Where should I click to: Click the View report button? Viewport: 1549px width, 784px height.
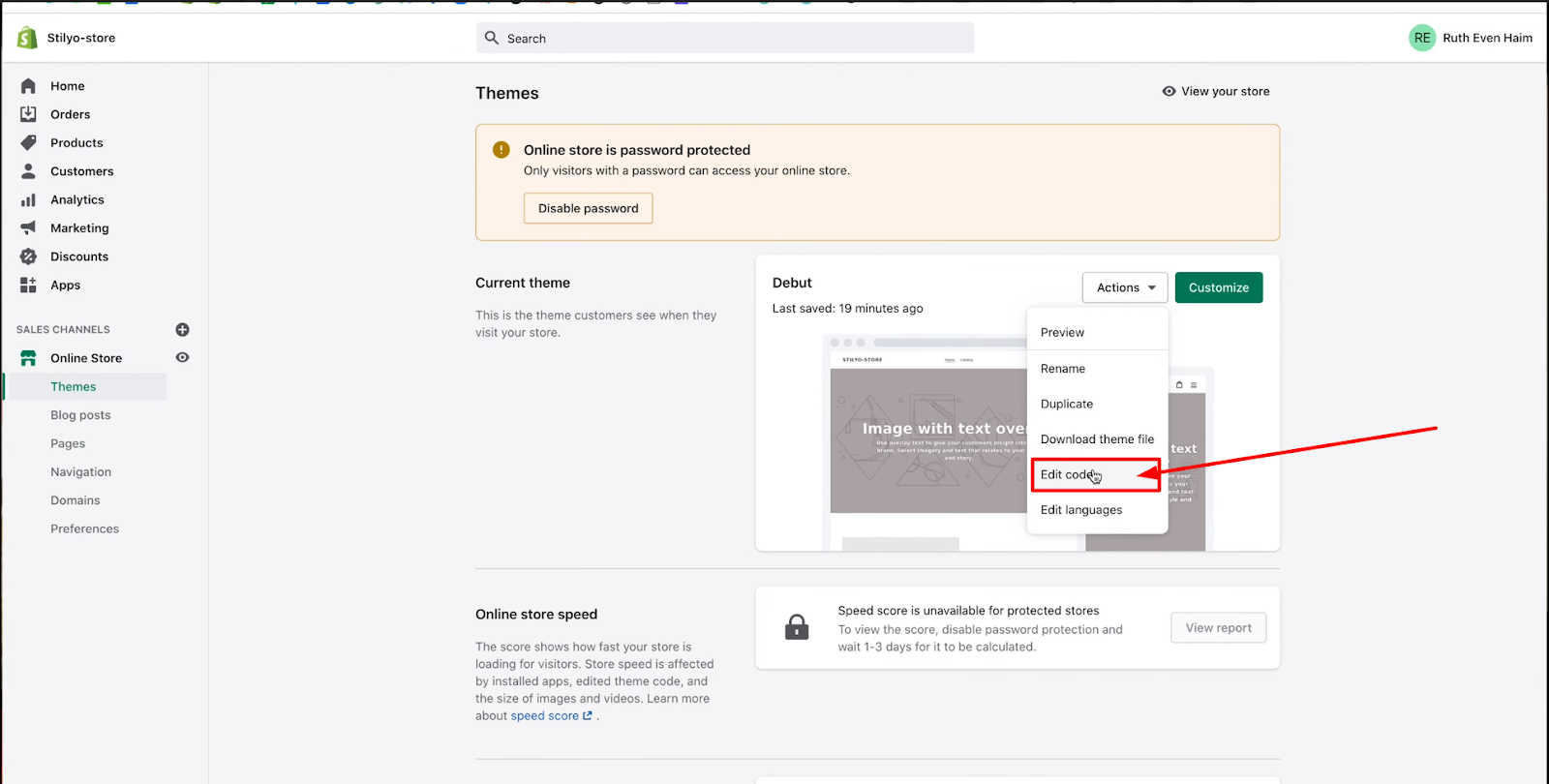click(x=1219, y=628)
